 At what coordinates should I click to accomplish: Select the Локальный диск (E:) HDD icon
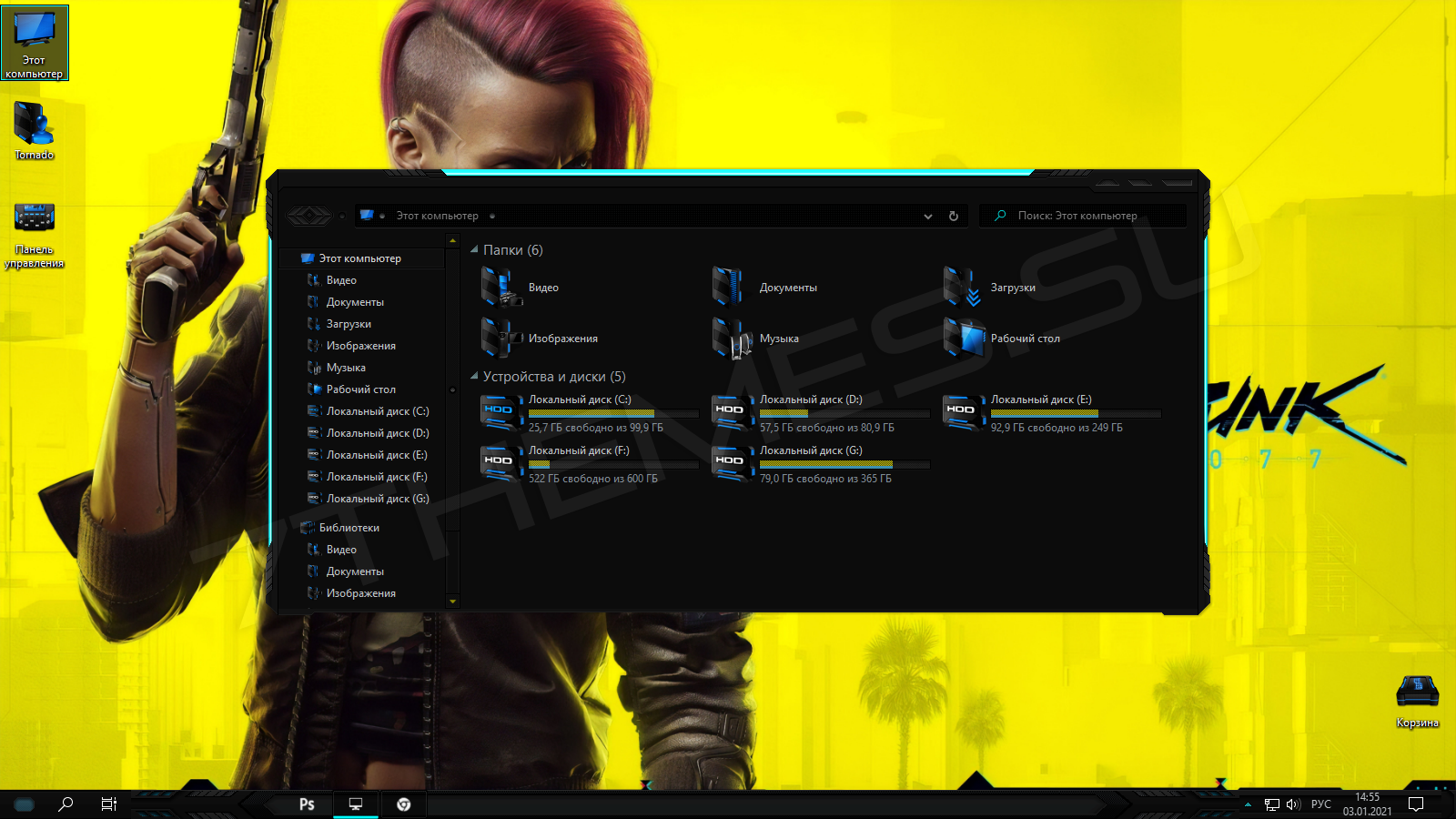[x=964, y=412]
